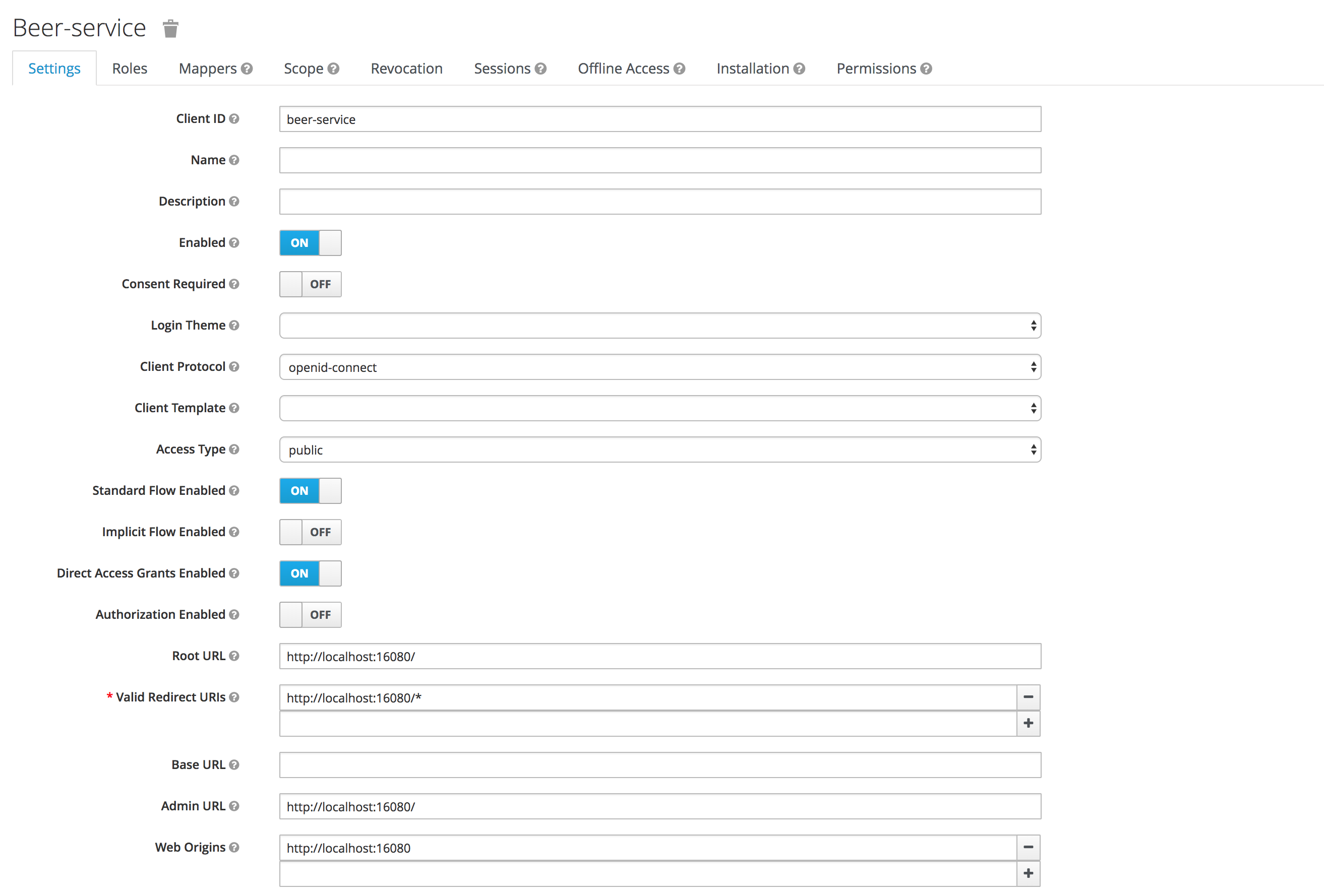Click help icon beside Access Type label

pos(234,449)
